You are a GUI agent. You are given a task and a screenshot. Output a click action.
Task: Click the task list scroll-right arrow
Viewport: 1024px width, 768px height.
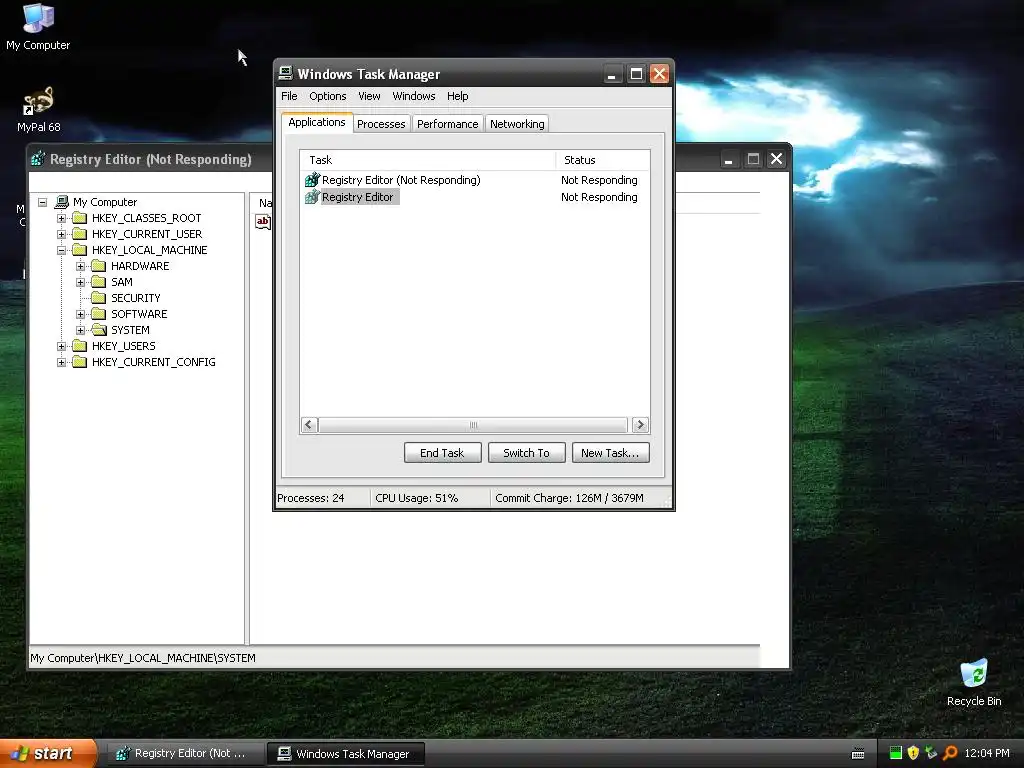[641, 425]
